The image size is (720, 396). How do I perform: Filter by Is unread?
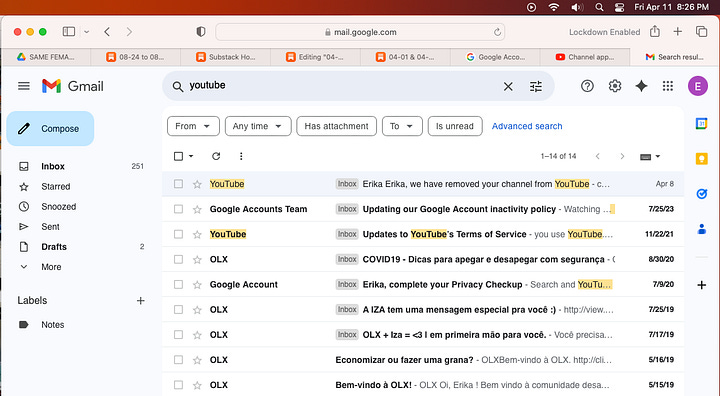click(x=455, y=126)
